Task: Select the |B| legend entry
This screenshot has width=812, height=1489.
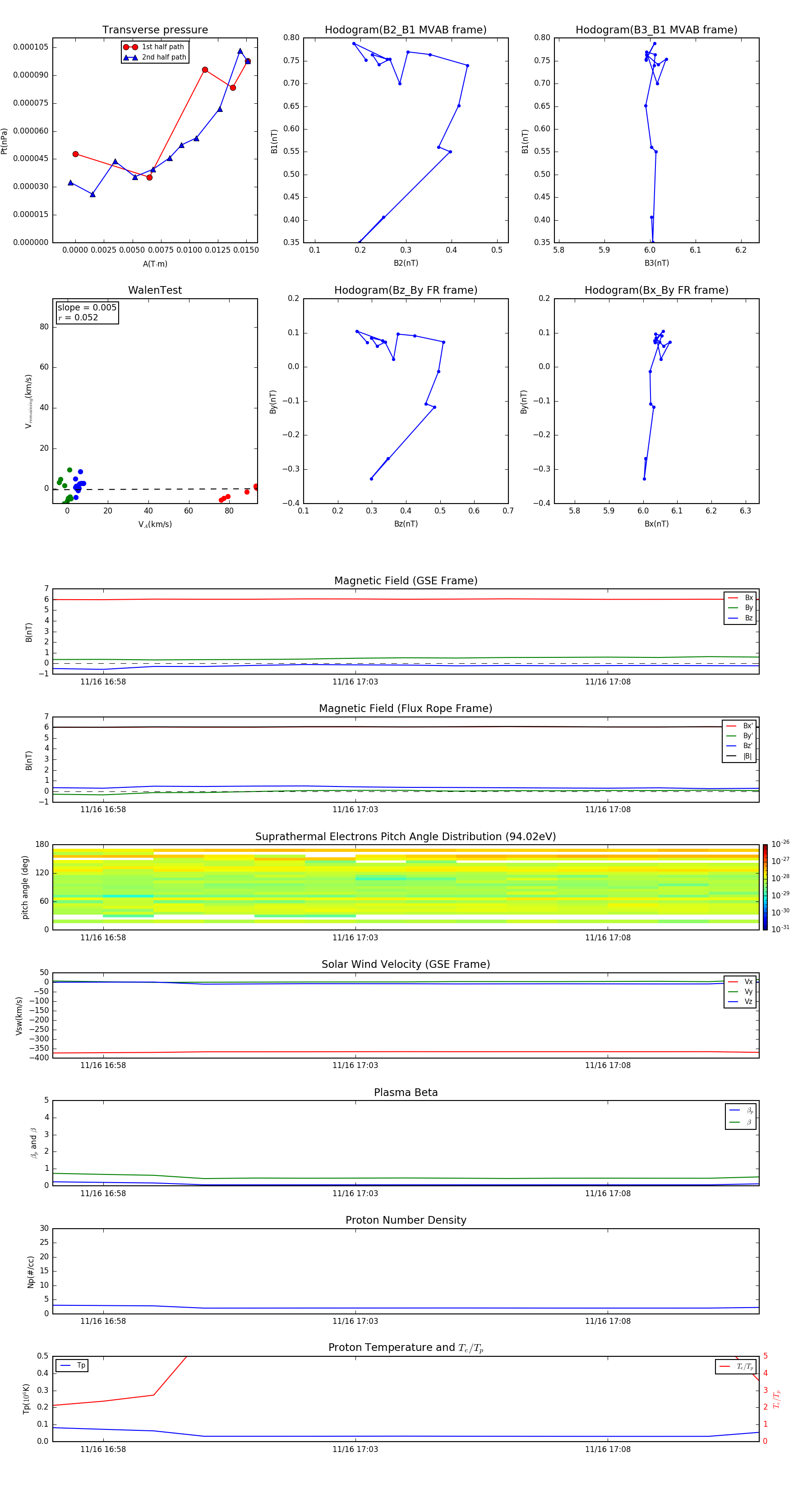Action: tap(739, 756)
